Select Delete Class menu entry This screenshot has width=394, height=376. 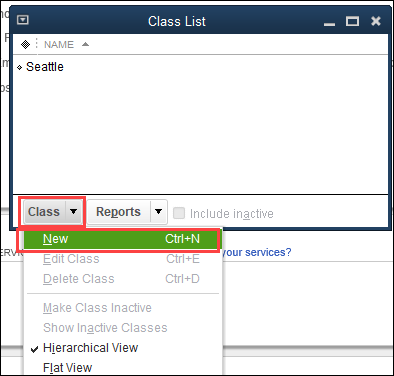[123, 279]
